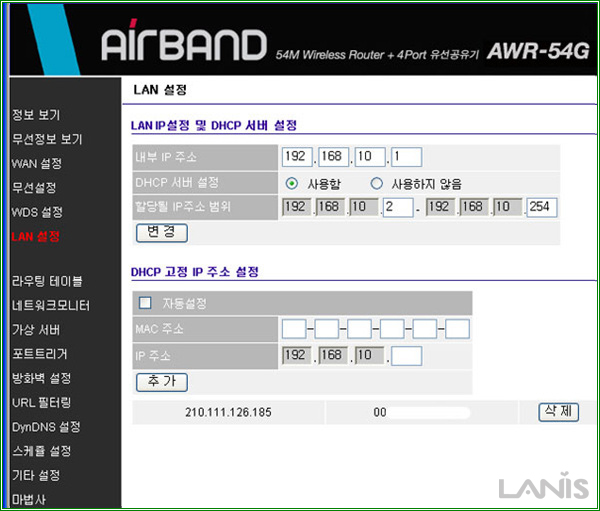Screen dimensions: 600x511
Task: Click 삭제 button for 210.111.126.185 entry
Action: click(558, 412)
